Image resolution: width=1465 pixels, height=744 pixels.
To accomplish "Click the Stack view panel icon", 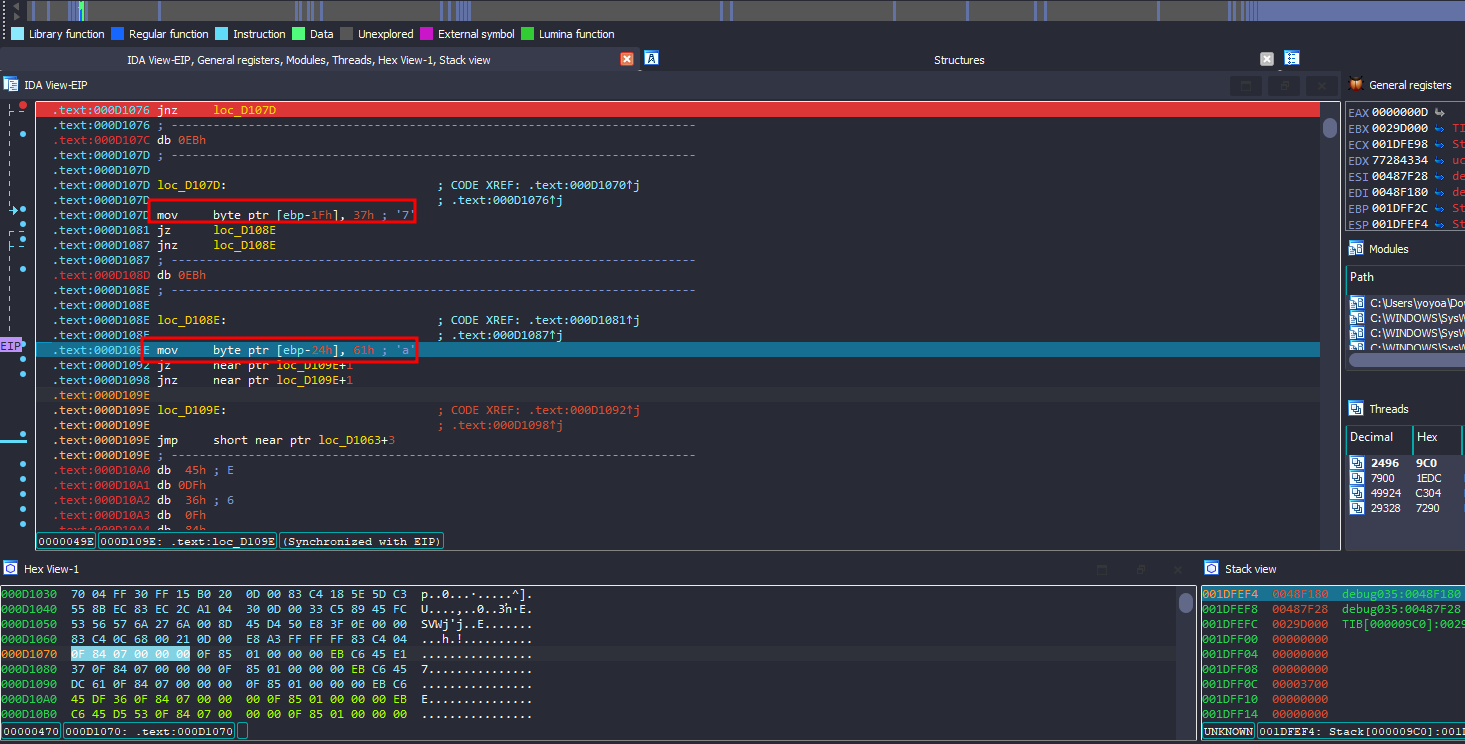I will 1211,569.
